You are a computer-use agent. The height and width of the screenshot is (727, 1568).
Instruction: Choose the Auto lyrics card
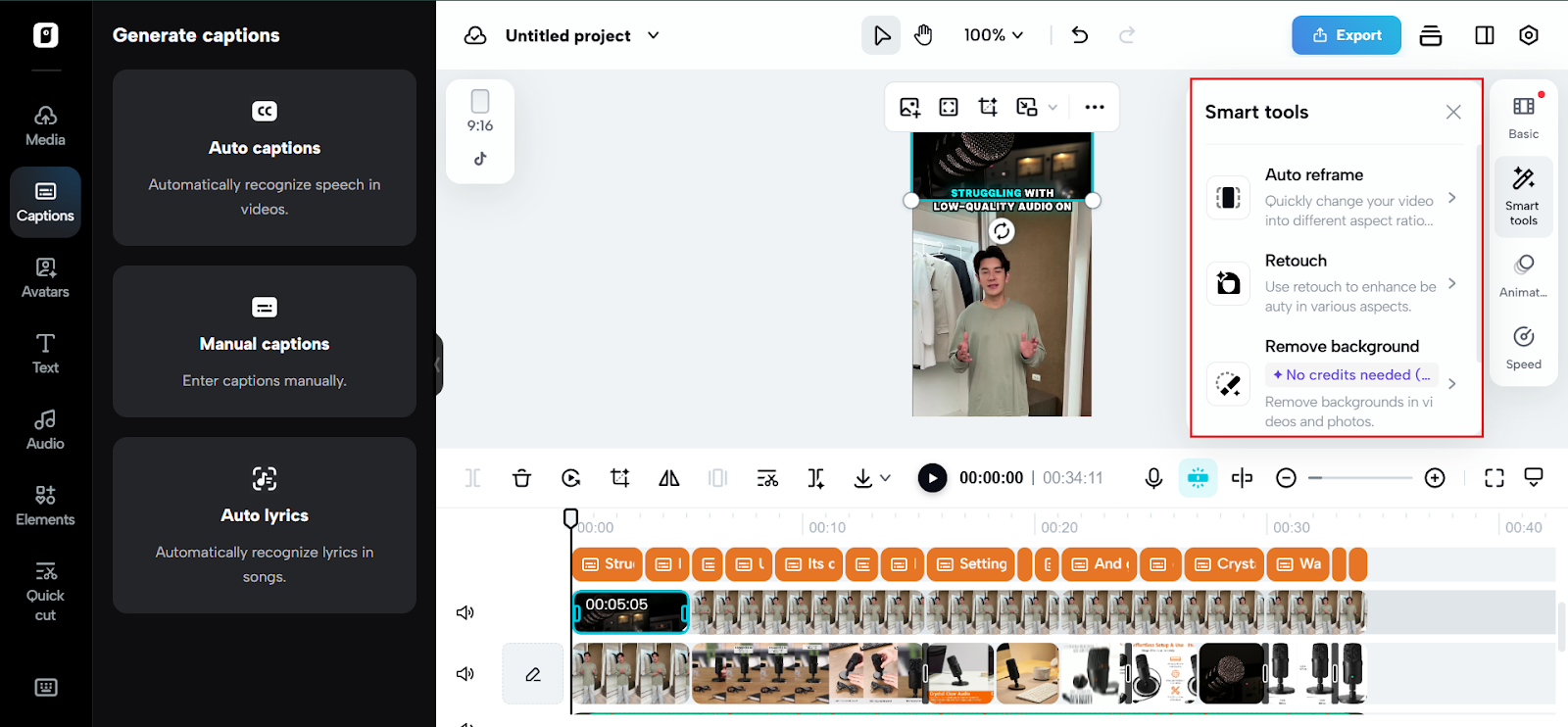[x=265, y=525]
